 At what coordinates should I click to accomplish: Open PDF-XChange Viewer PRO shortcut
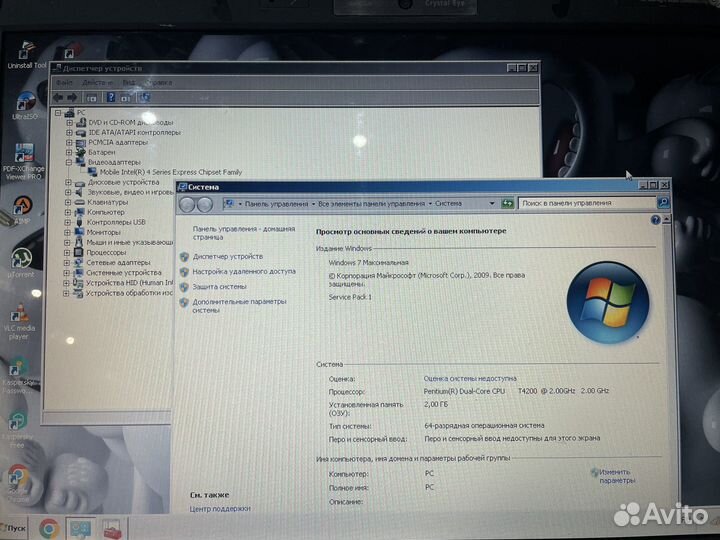(x=24, y=162)
